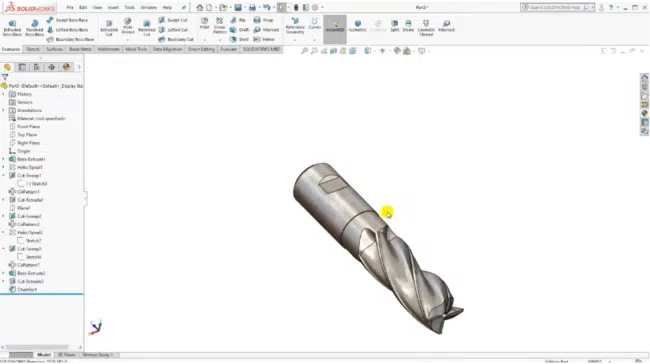Click the Search SOLIDWORKS Help field
The height and width of the screenshot is (364, 650).
[558, 7]
